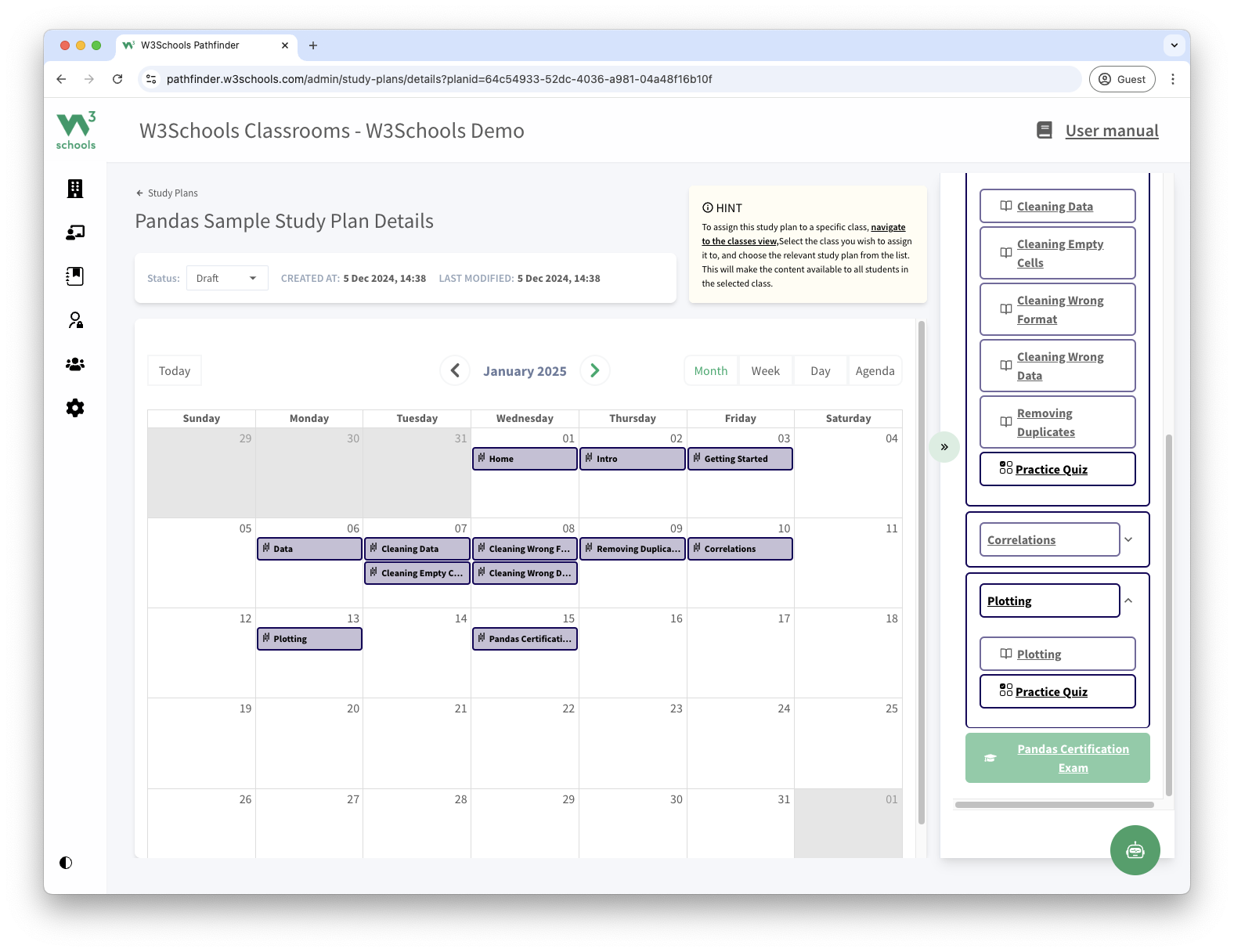Toggle dark mode contrast icon
Screen dimensions: 1234x952
click(x=66, y=863)
